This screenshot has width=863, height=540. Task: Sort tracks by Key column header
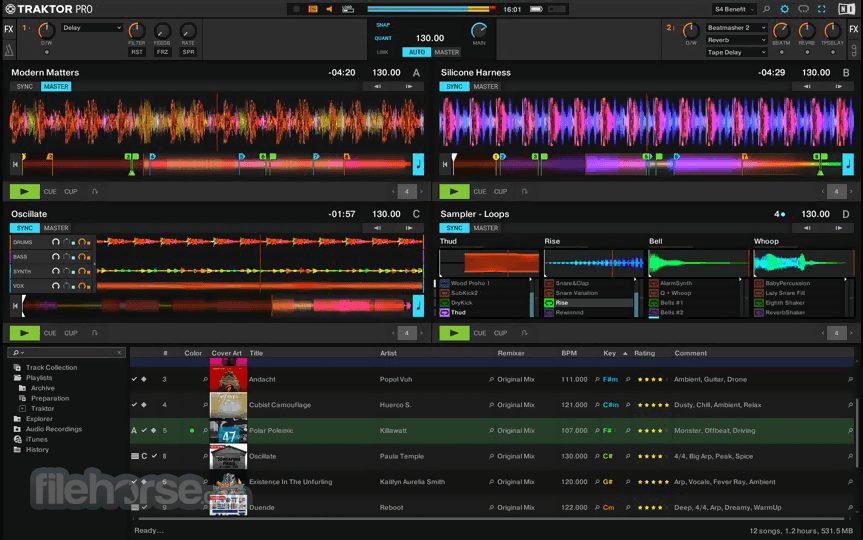coord(609,353)
